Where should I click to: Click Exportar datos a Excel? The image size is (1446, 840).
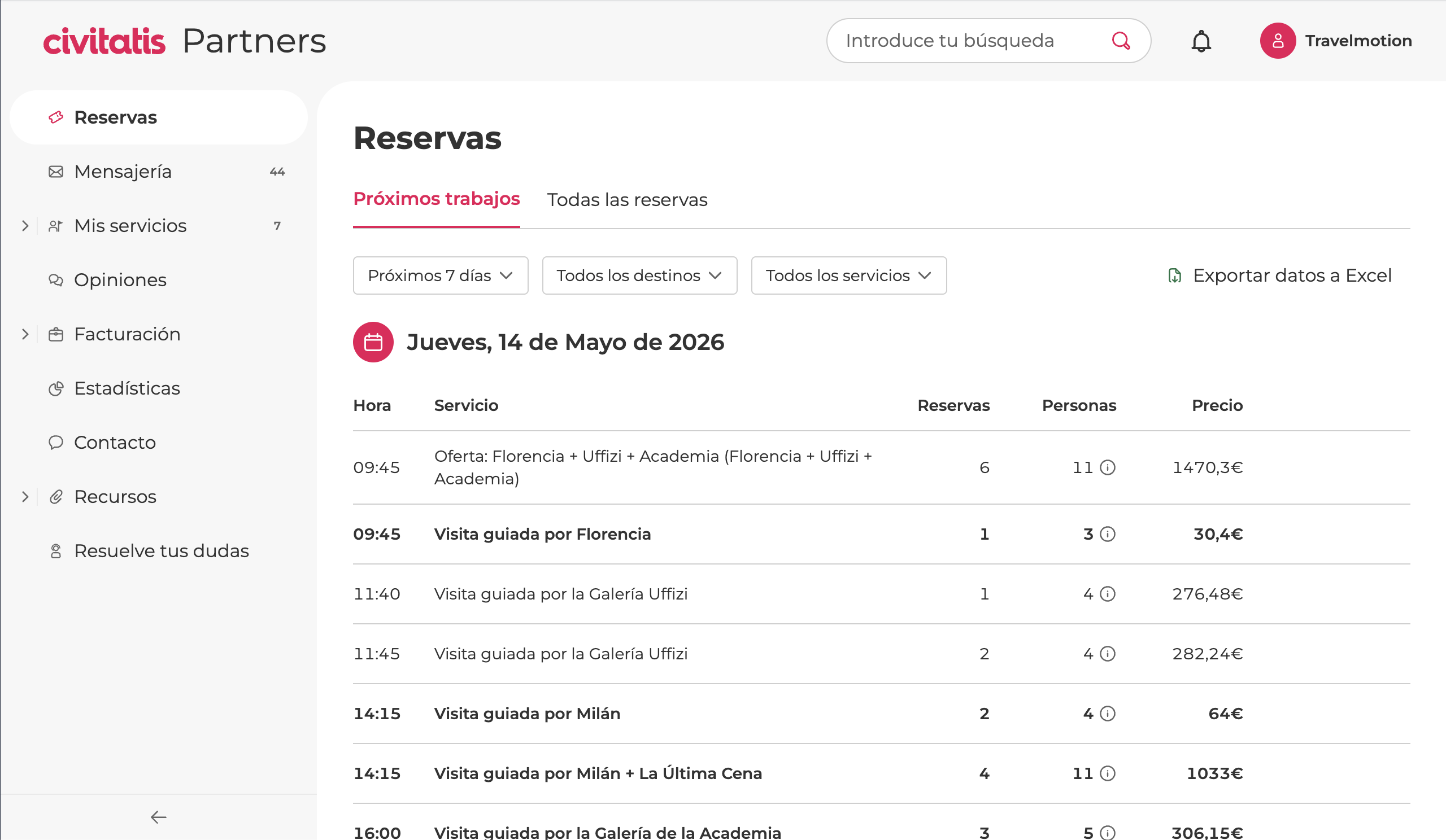tap(1279, 276)
